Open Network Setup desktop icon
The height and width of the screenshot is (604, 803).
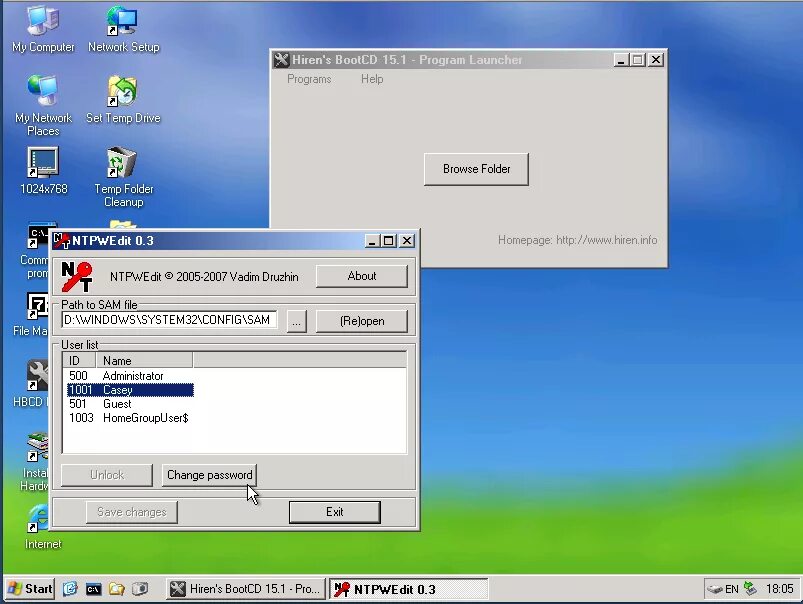[x=123, y=28]
